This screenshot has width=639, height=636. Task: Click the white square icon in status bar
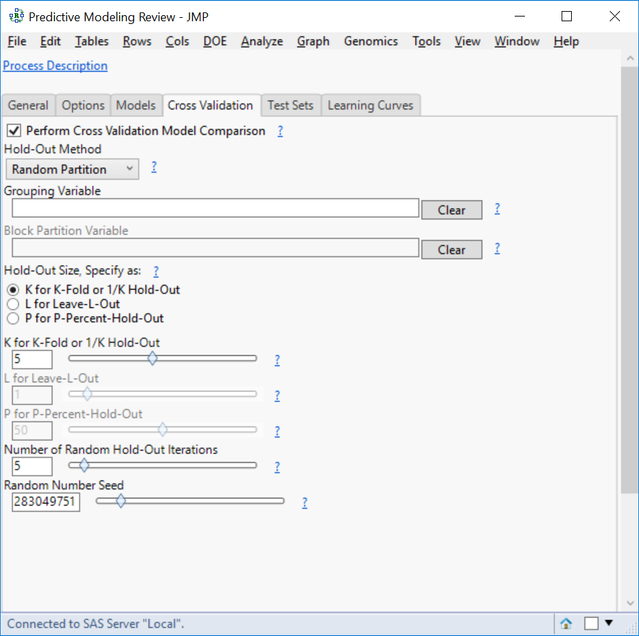591,623
